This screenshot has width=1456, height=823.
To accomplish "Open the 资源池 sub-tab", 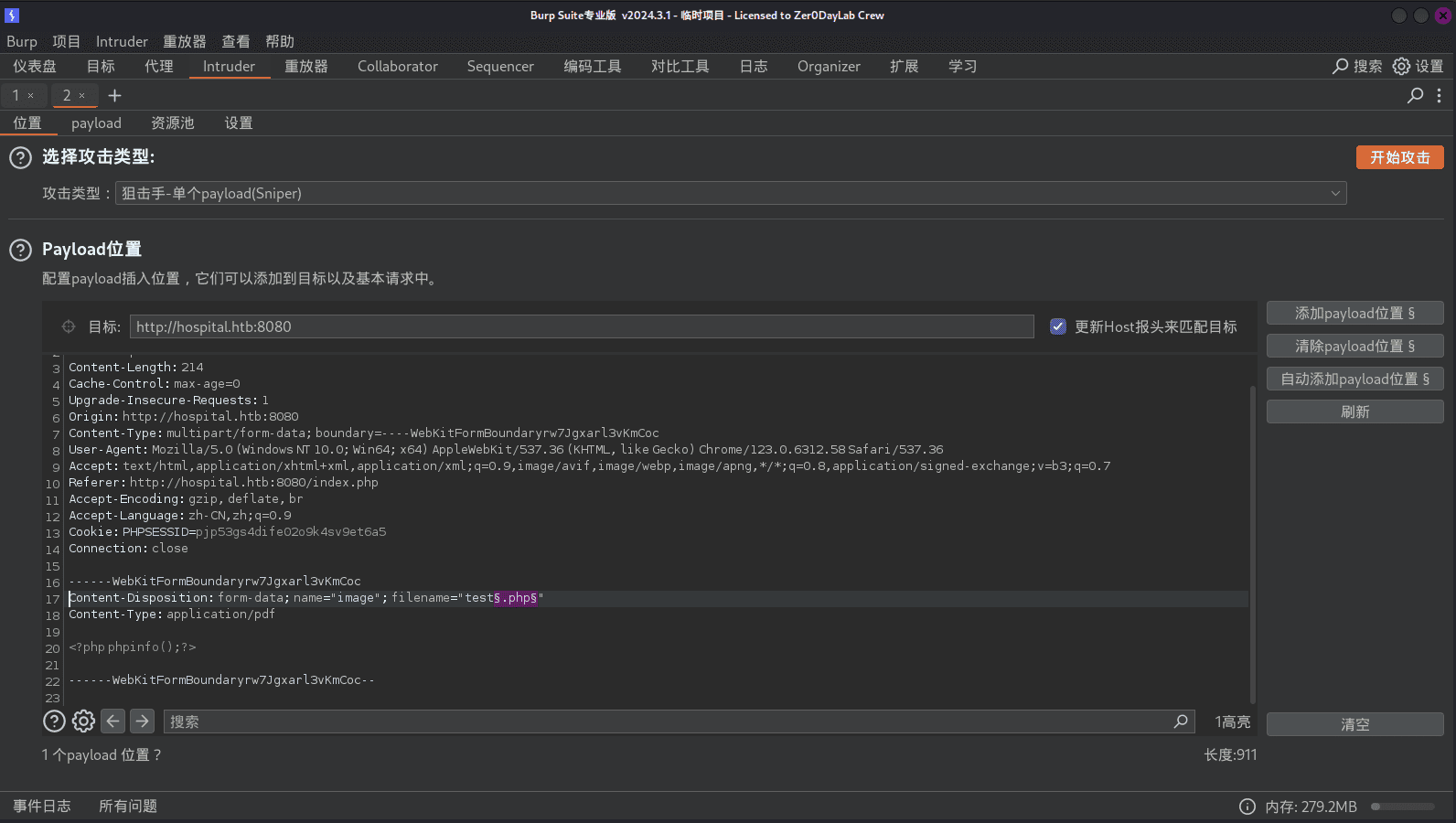I will pos(173,123).
